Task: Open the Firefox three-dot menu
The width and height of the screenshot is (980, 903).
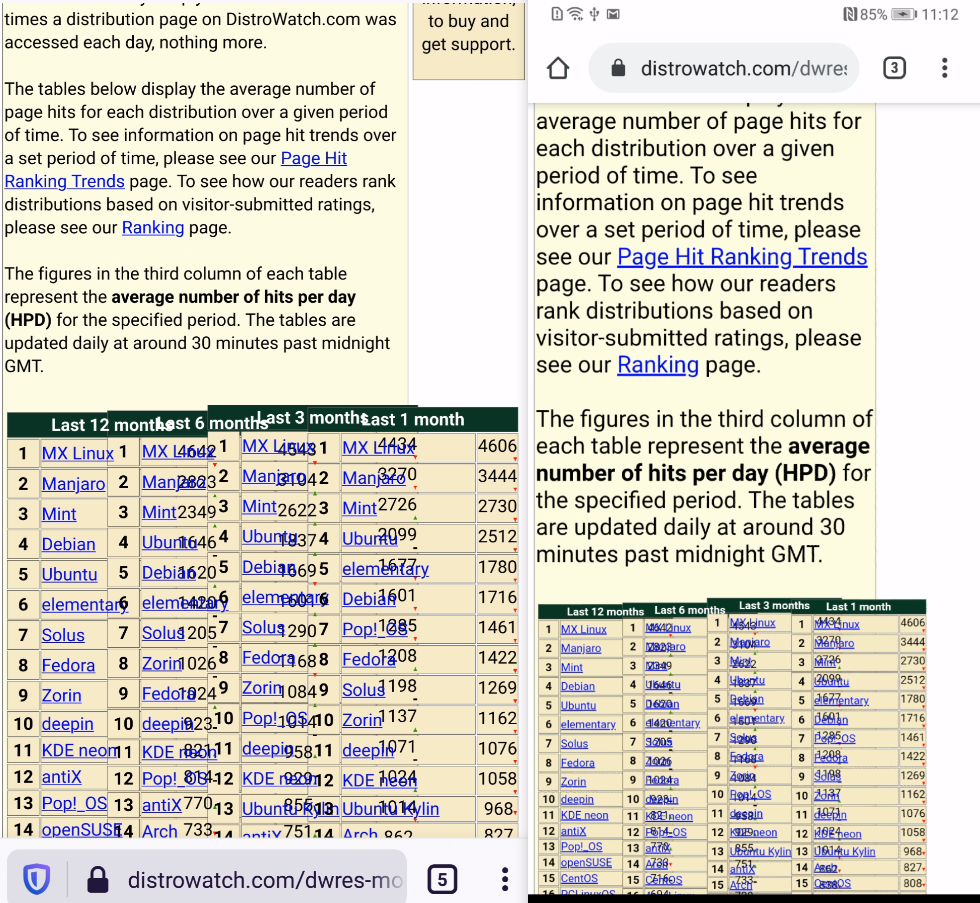Action: (504, 878)
